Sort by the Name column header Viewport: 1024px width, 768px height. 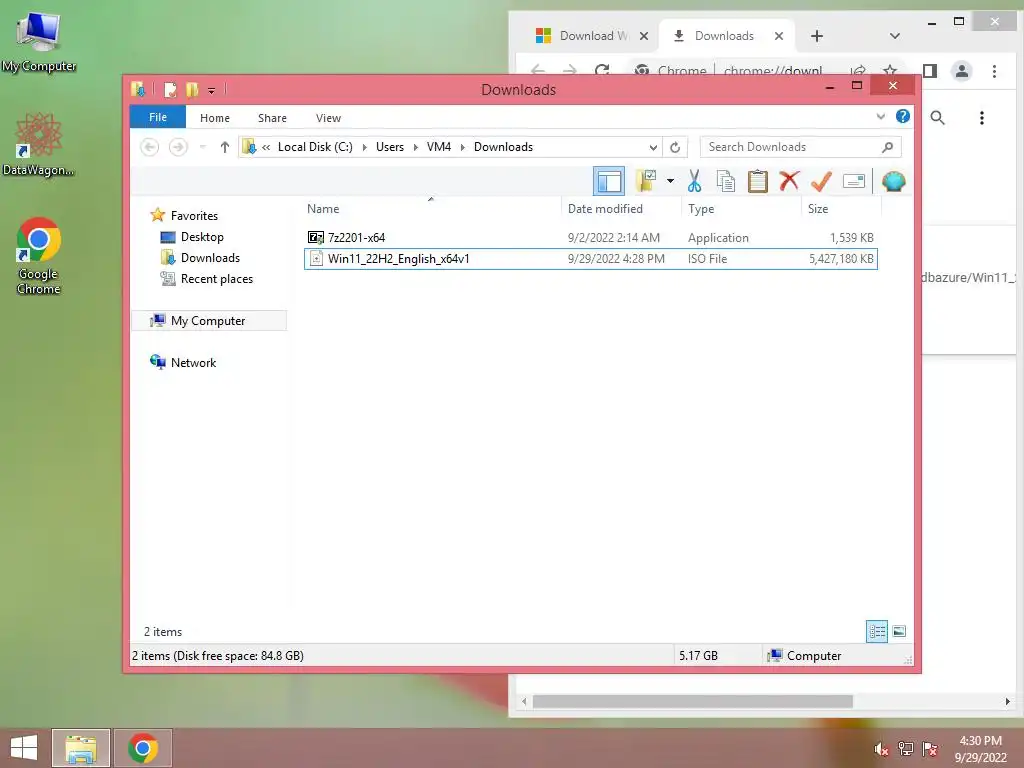[431, 209]
